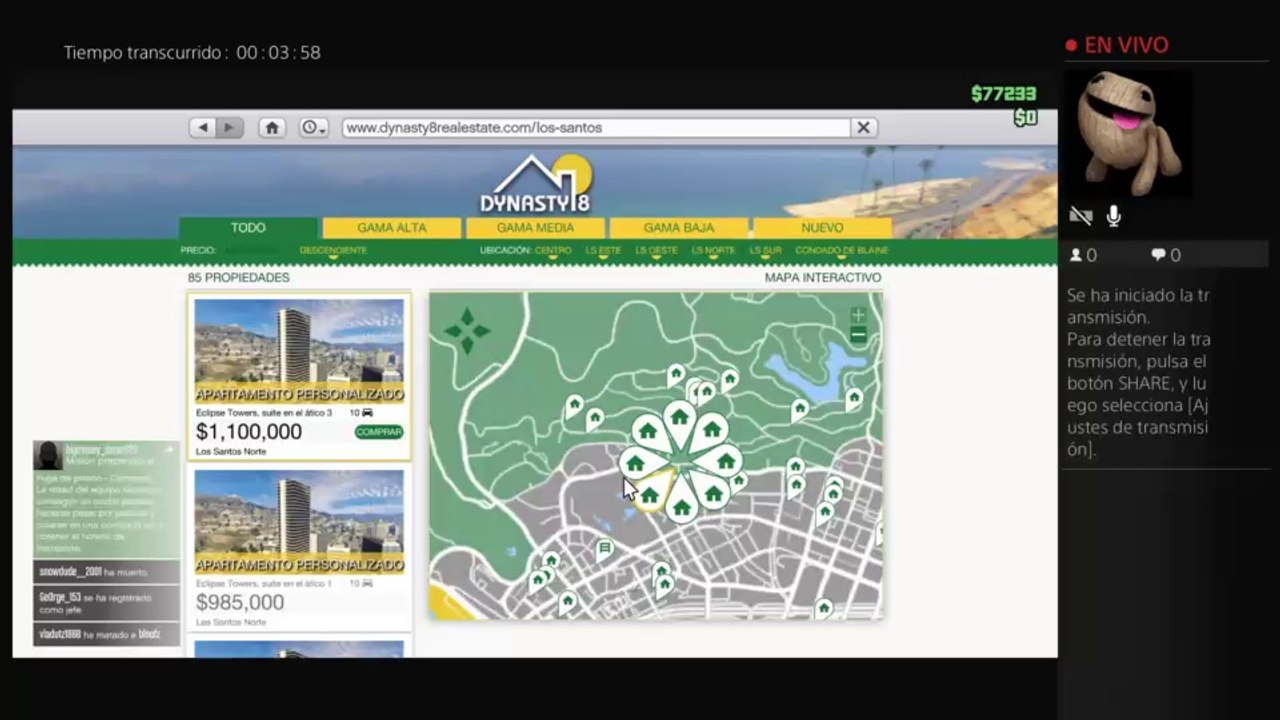Open the $1,100,000 Eclipse Towers listing image

(x=299, y=351)
